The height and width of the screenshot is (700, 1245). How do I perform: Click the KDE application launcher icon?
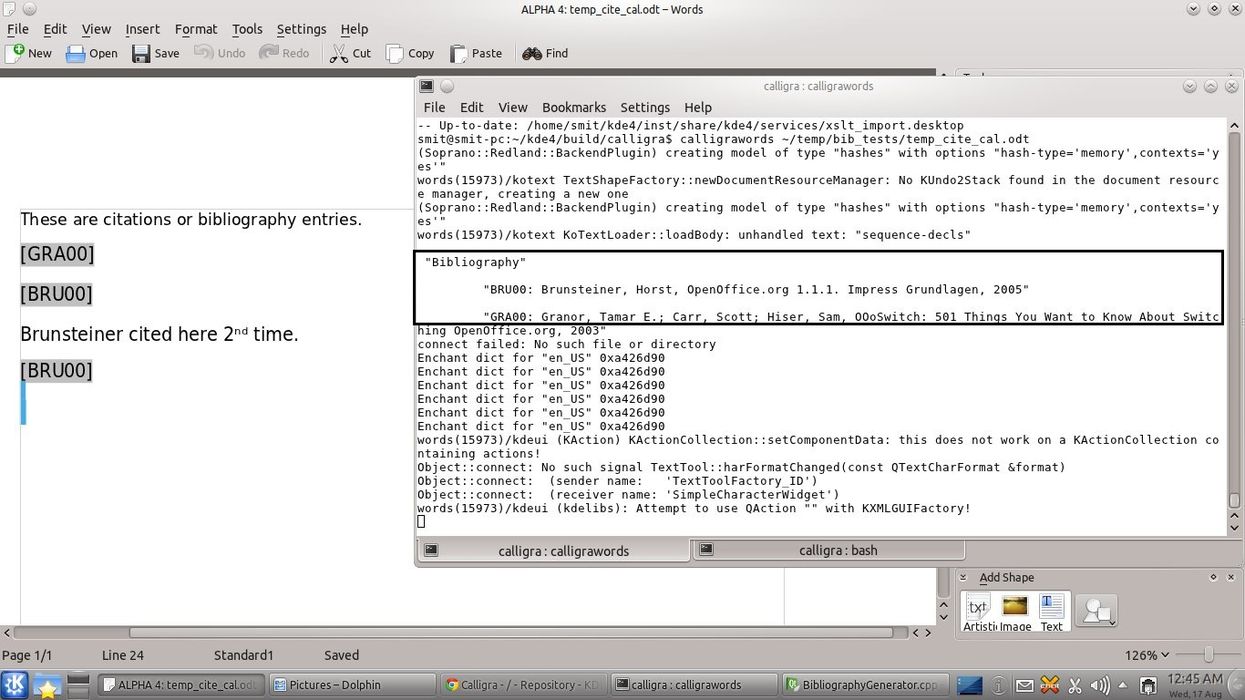[x=16, y=685]
